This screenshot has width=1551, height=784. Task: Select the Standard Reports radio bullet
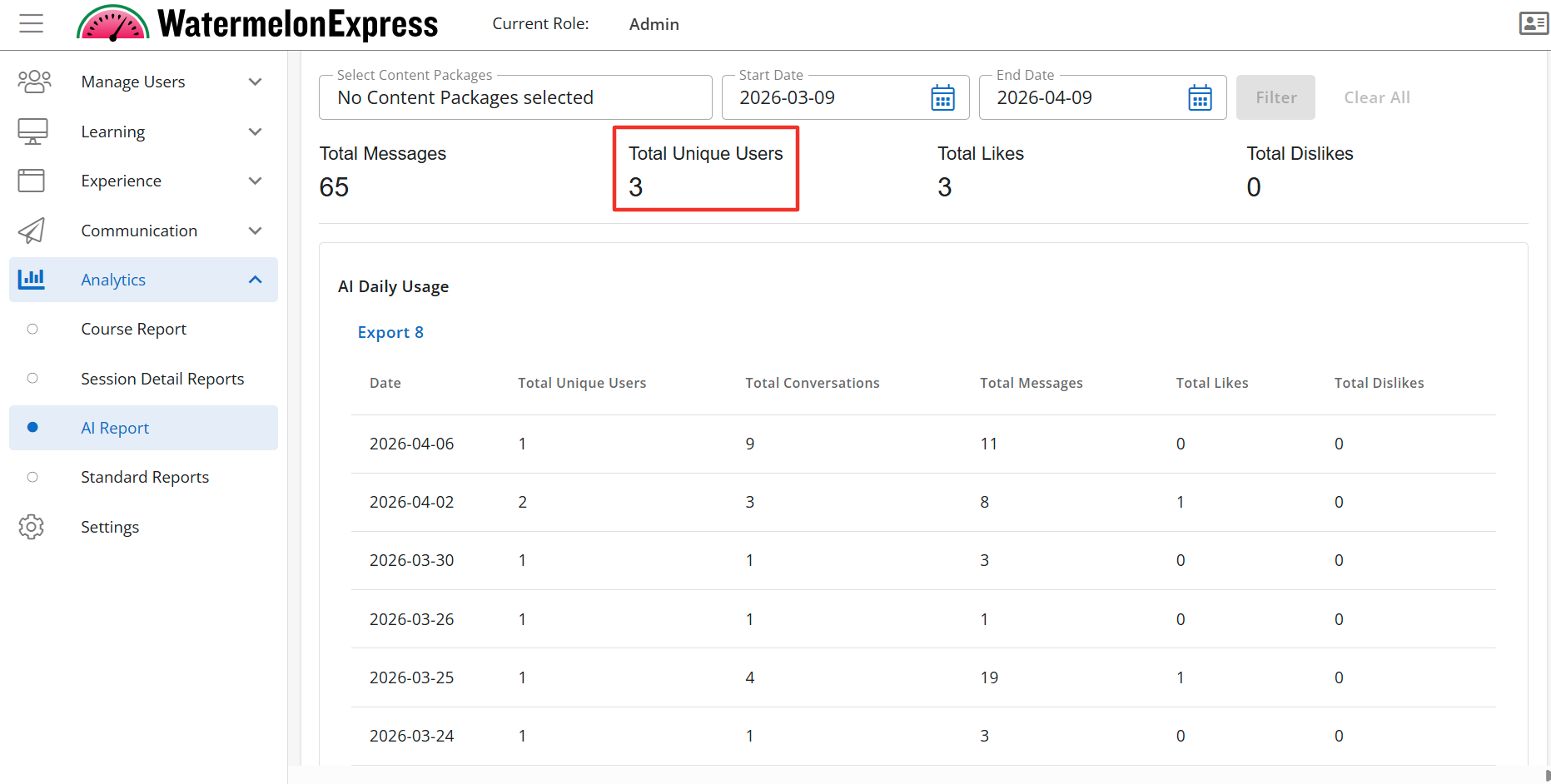[x=32, y=477]
